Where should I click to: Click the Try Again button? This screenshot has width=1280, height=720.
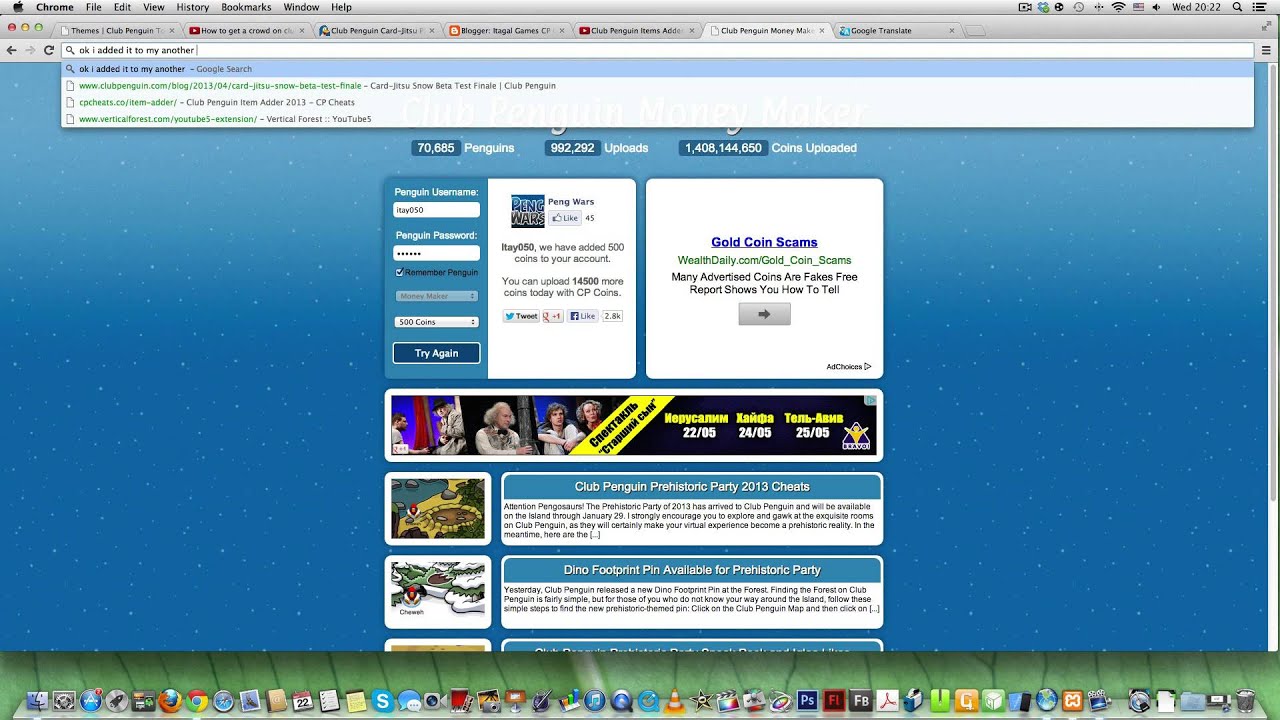pos(436,353)
